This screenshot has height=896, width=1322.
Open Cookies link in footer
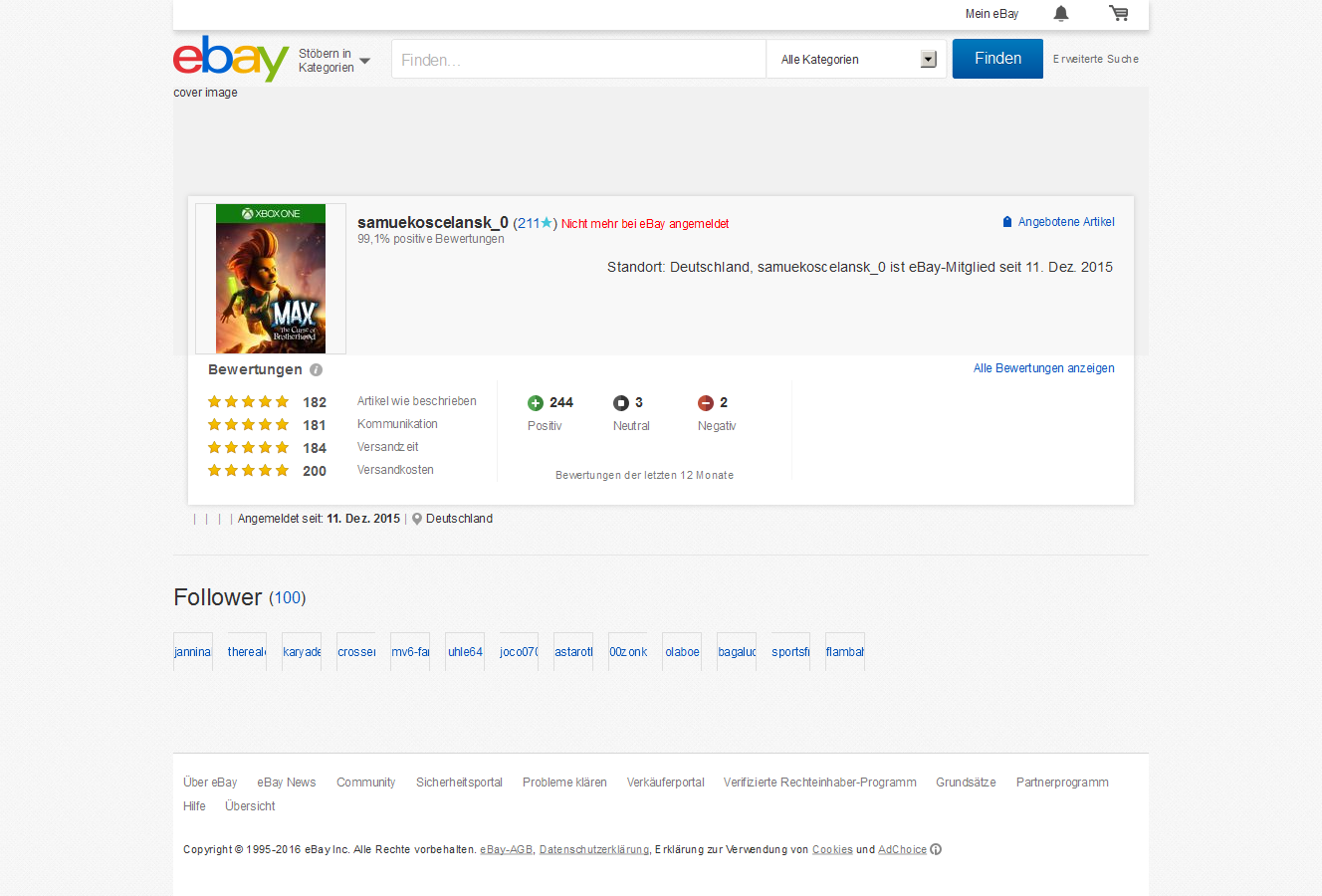click(832, 849)
